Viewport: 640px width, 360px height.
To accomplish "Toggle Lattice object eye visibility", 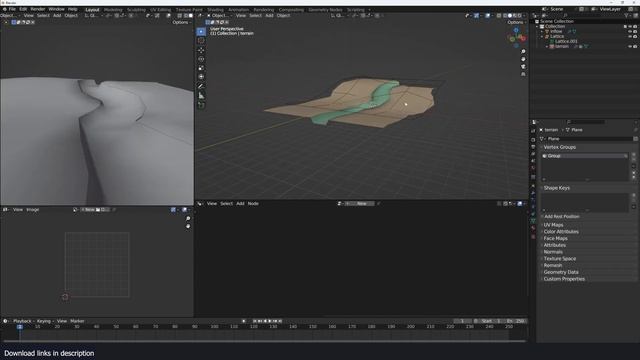I will coord(630,36).
